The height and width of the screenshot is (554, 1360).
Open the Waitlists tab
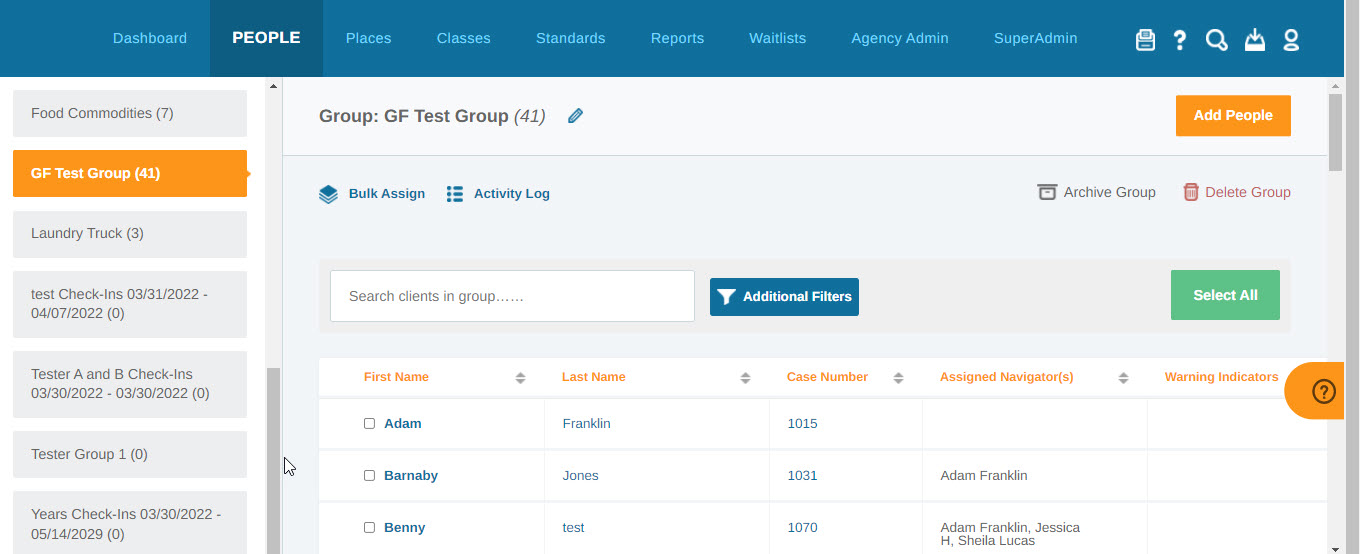tap(777, 38)
